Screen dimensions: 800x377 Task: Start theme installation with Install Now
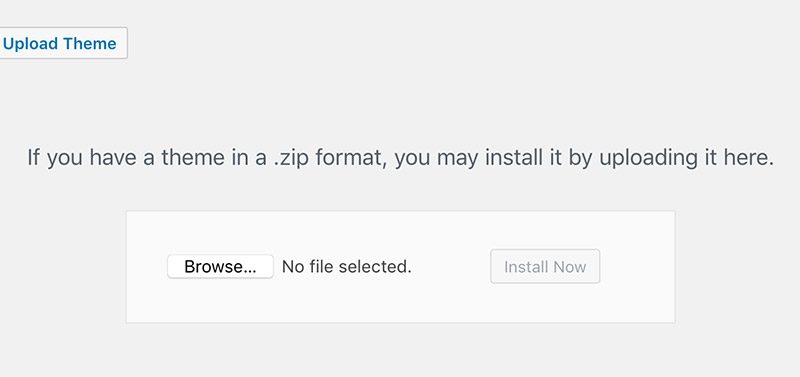pyautogui.click(x=545, y=266)
